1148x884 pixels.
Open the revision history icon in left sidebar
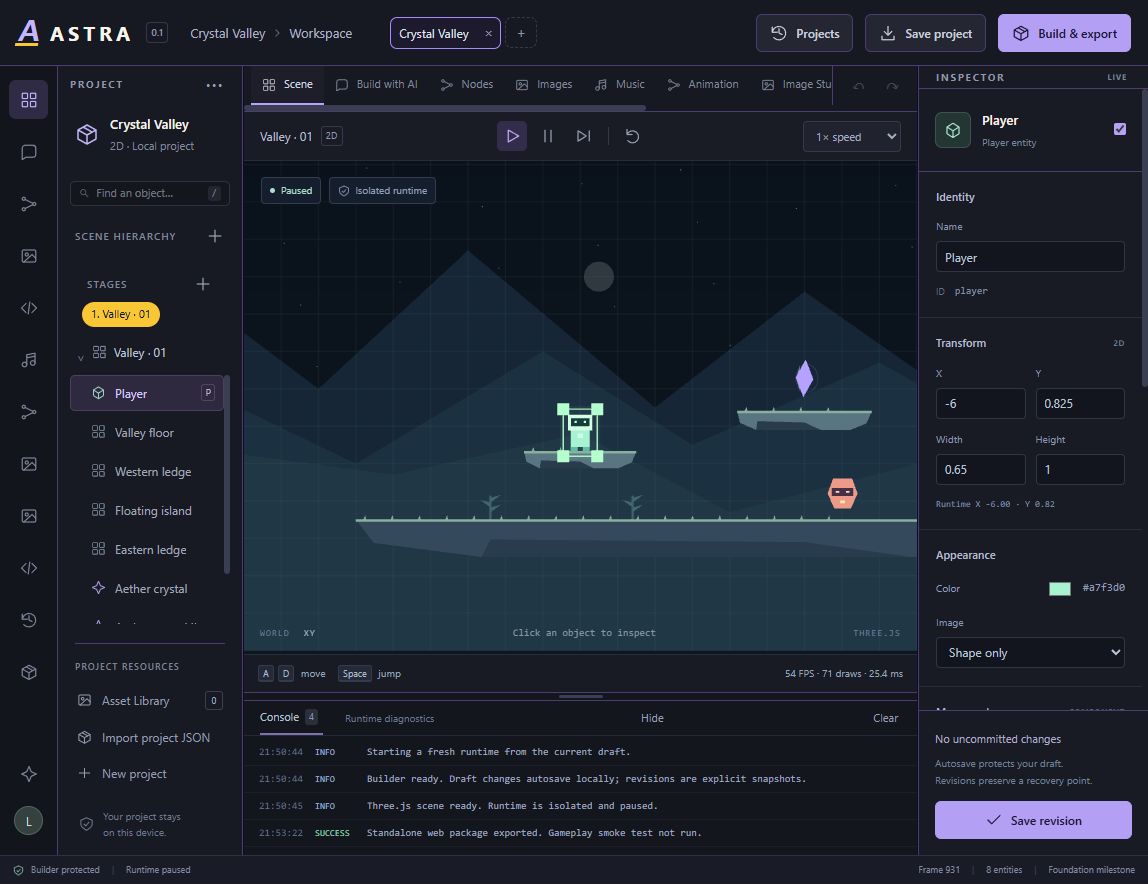pyautogui.click(x=29, y=620)
